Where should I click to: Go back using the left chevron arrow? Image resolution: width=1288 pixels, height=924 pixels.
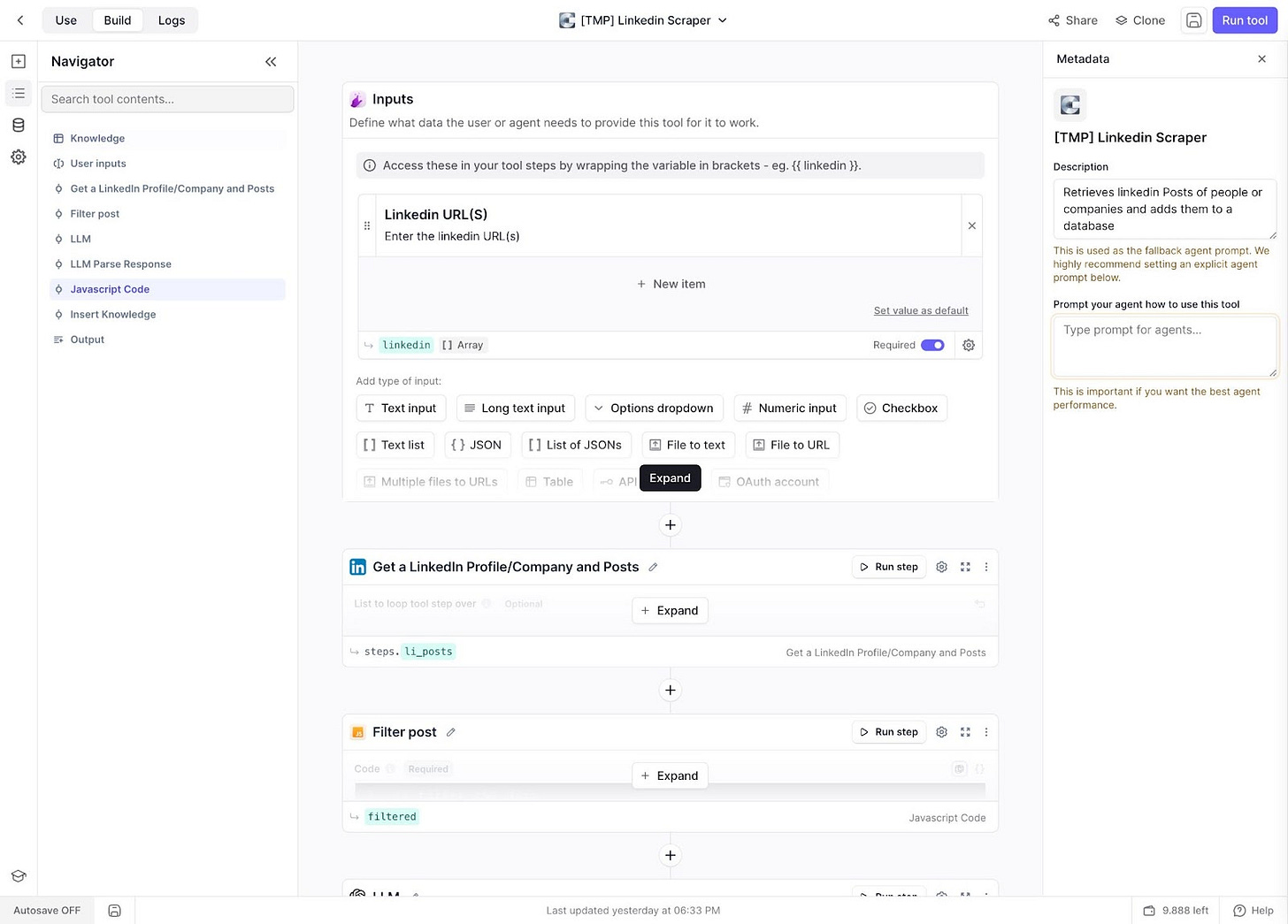click(20, 20)
